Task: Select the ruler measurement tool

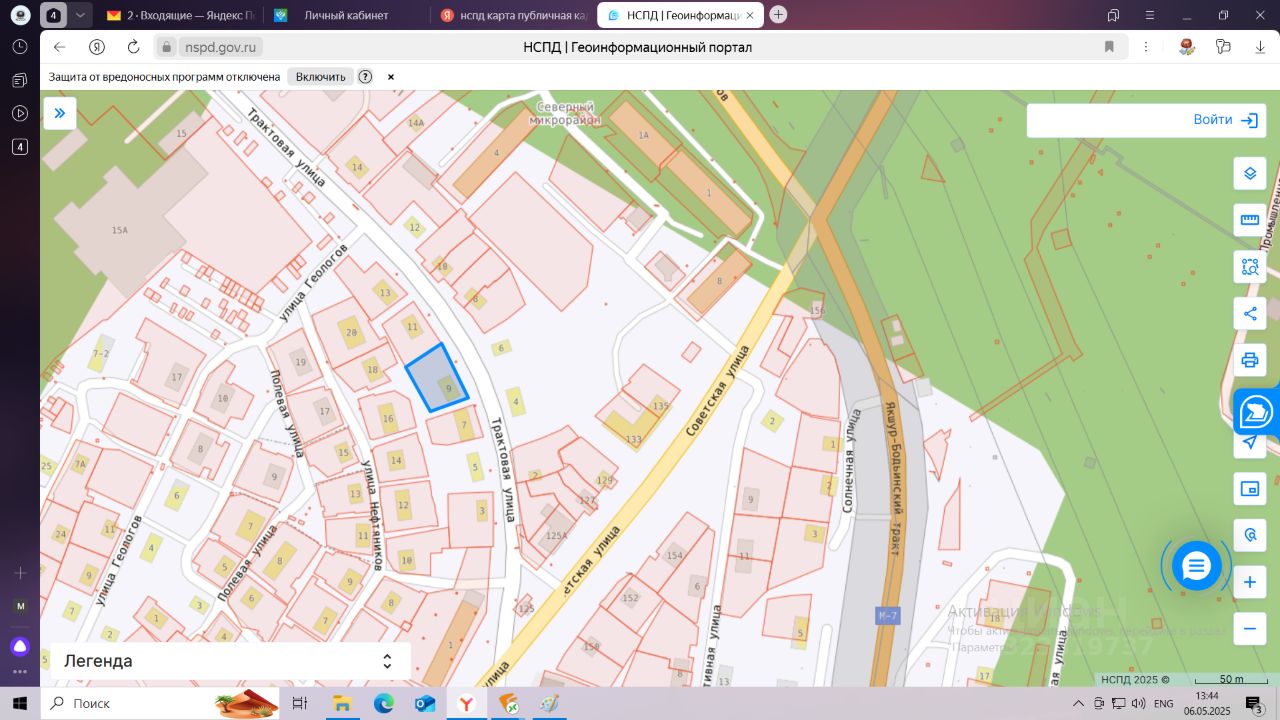Action: pyautogui.click(x=1249, y=220)
